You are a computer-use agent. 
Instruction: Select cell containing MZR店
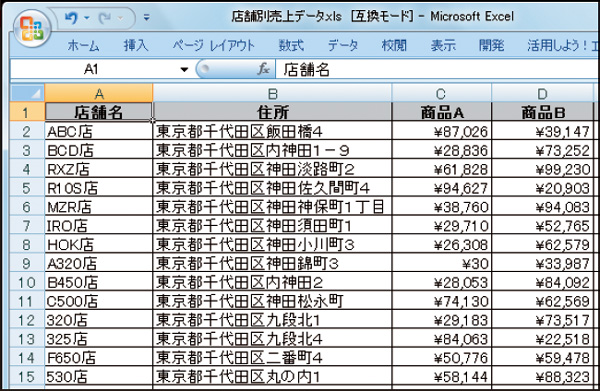[x=99, y=207]
